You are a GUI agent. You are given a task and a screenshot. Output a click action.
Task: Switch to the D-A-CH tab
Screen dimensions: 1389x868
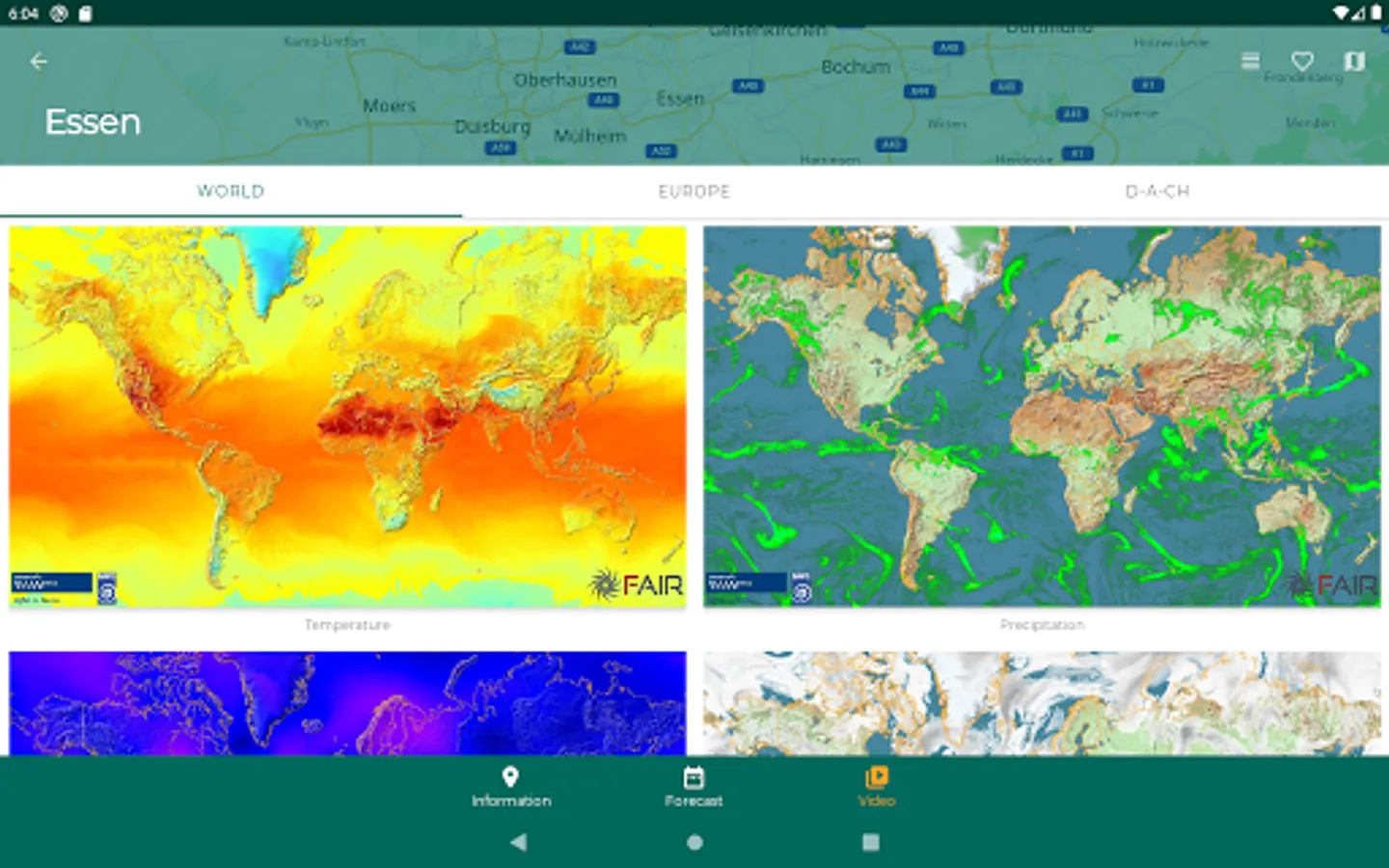click(1157, 191)
